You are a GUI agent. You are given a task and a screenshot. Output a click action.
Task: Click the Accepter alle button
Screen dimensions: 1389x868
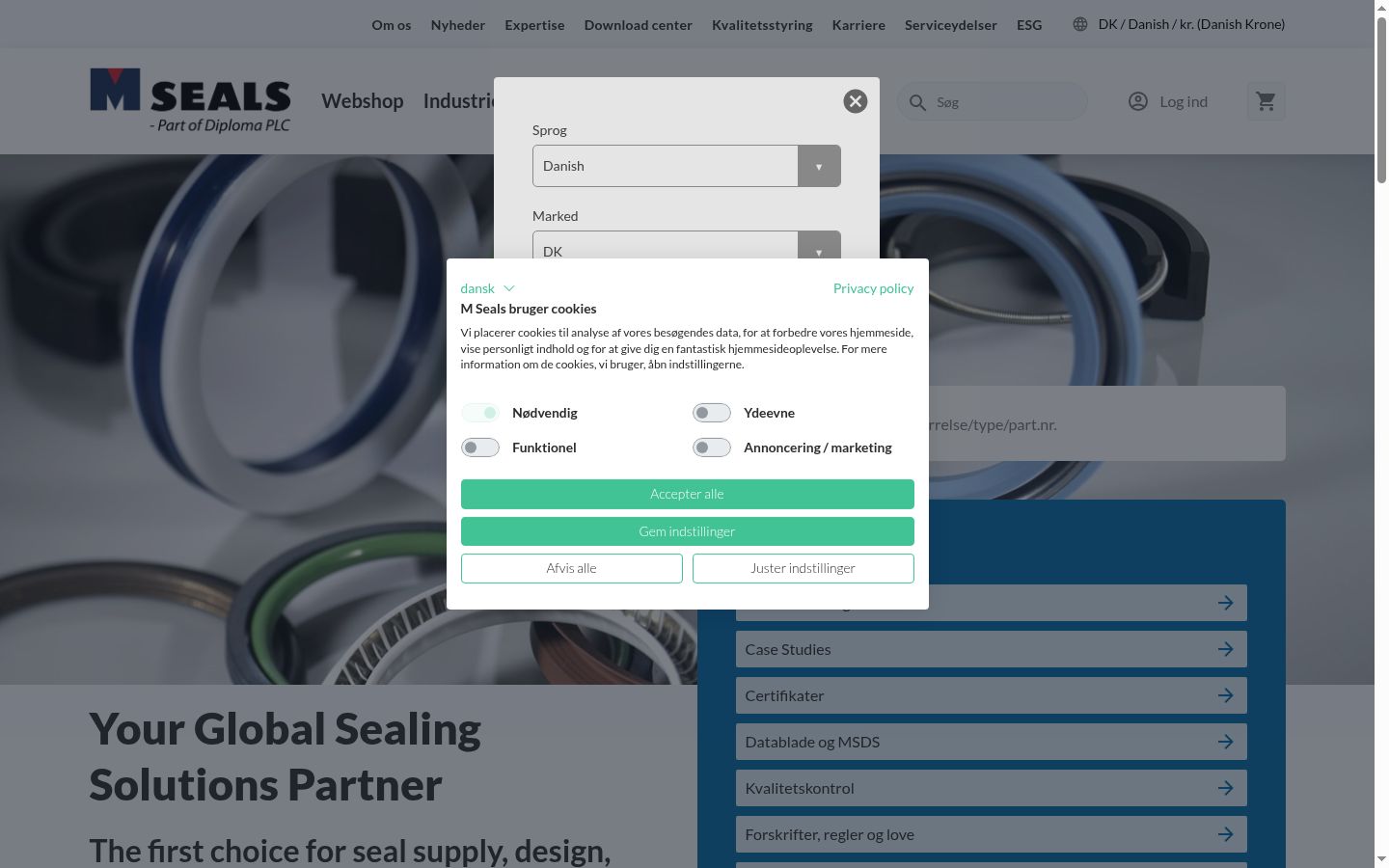(x=687, y=494)
